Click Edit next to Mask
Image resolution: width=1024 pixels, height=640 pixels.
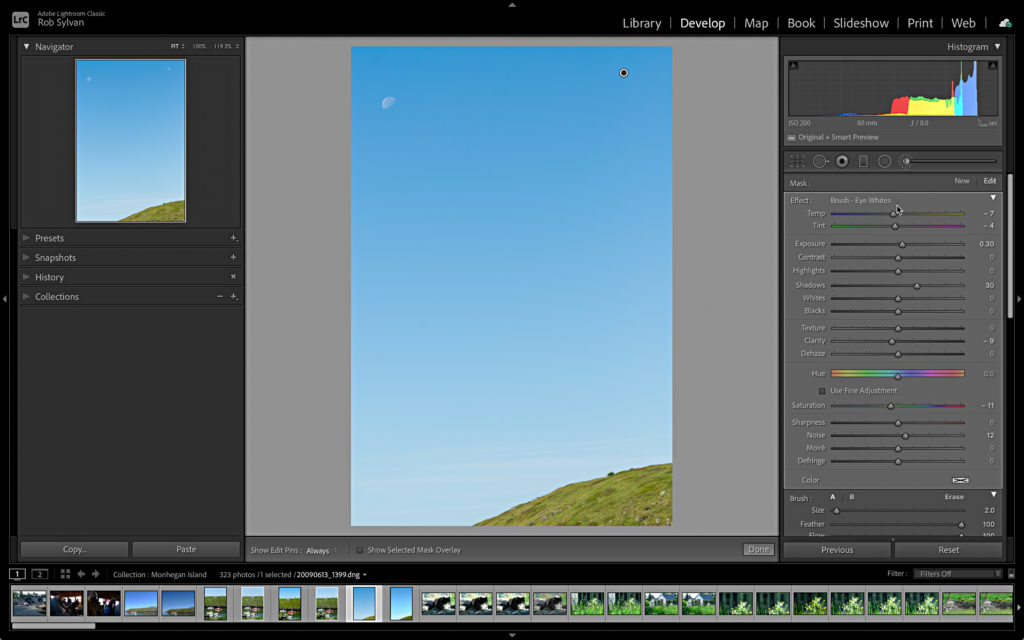tap(990, 181)
